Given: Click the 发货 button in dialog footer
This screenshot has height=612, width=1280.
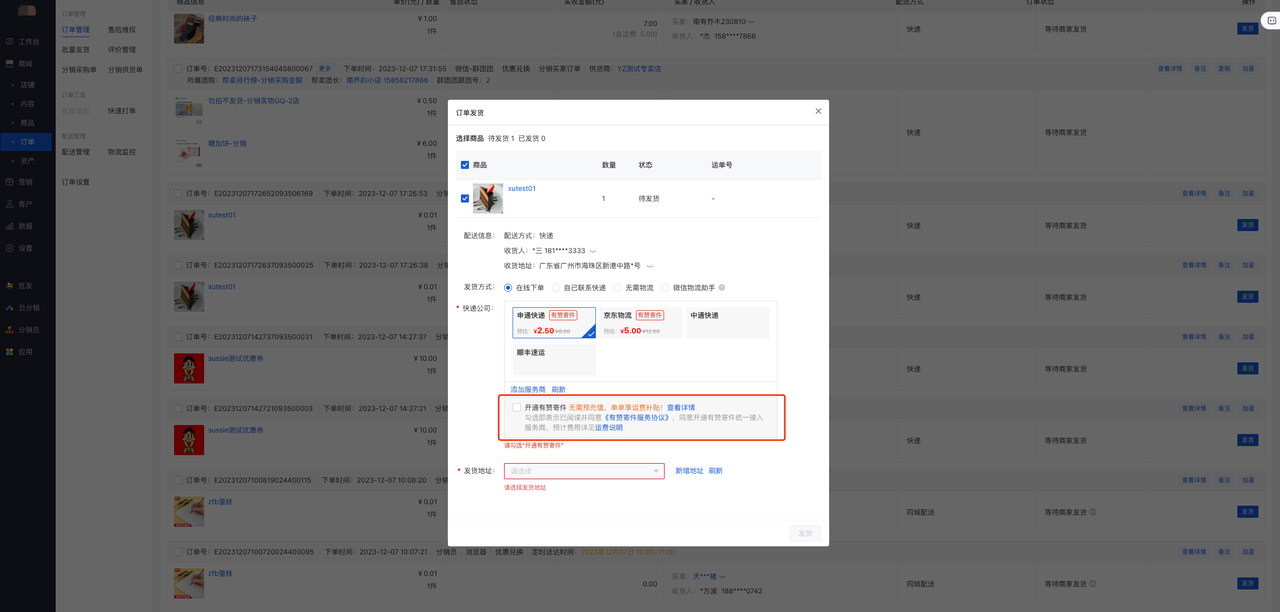Looking at the screenshot, I should pos(805,533).
